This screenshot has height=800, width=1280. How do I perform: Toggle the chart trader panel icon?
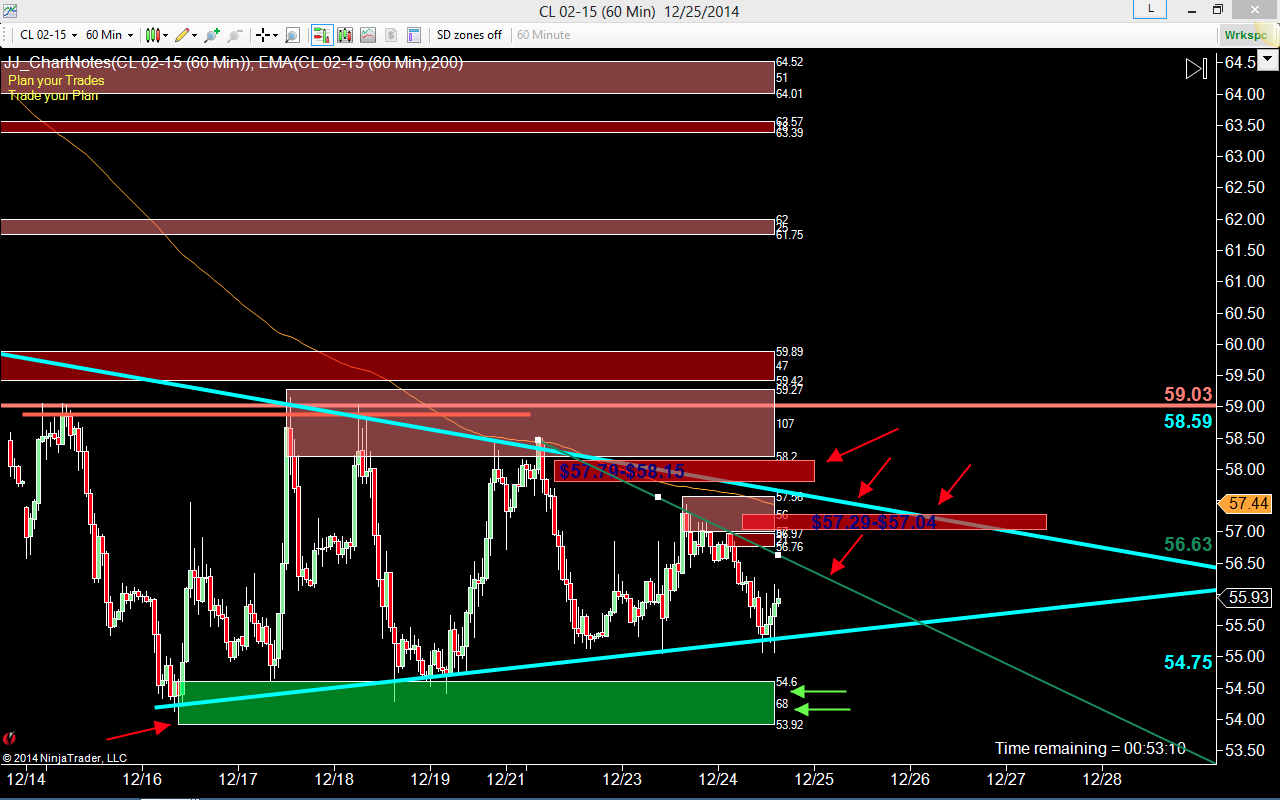(x=322, y=35)
